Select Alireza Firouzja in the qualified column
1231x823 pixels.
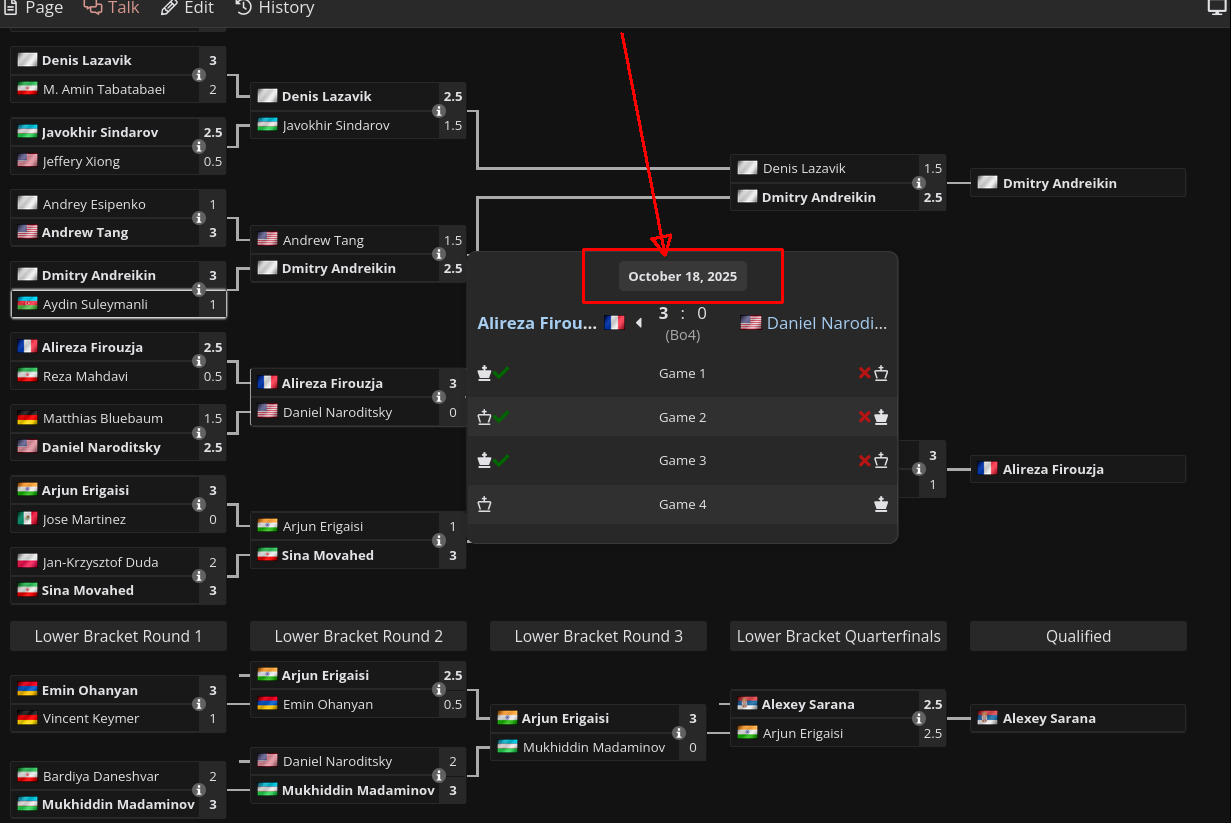coord(1077,469)
